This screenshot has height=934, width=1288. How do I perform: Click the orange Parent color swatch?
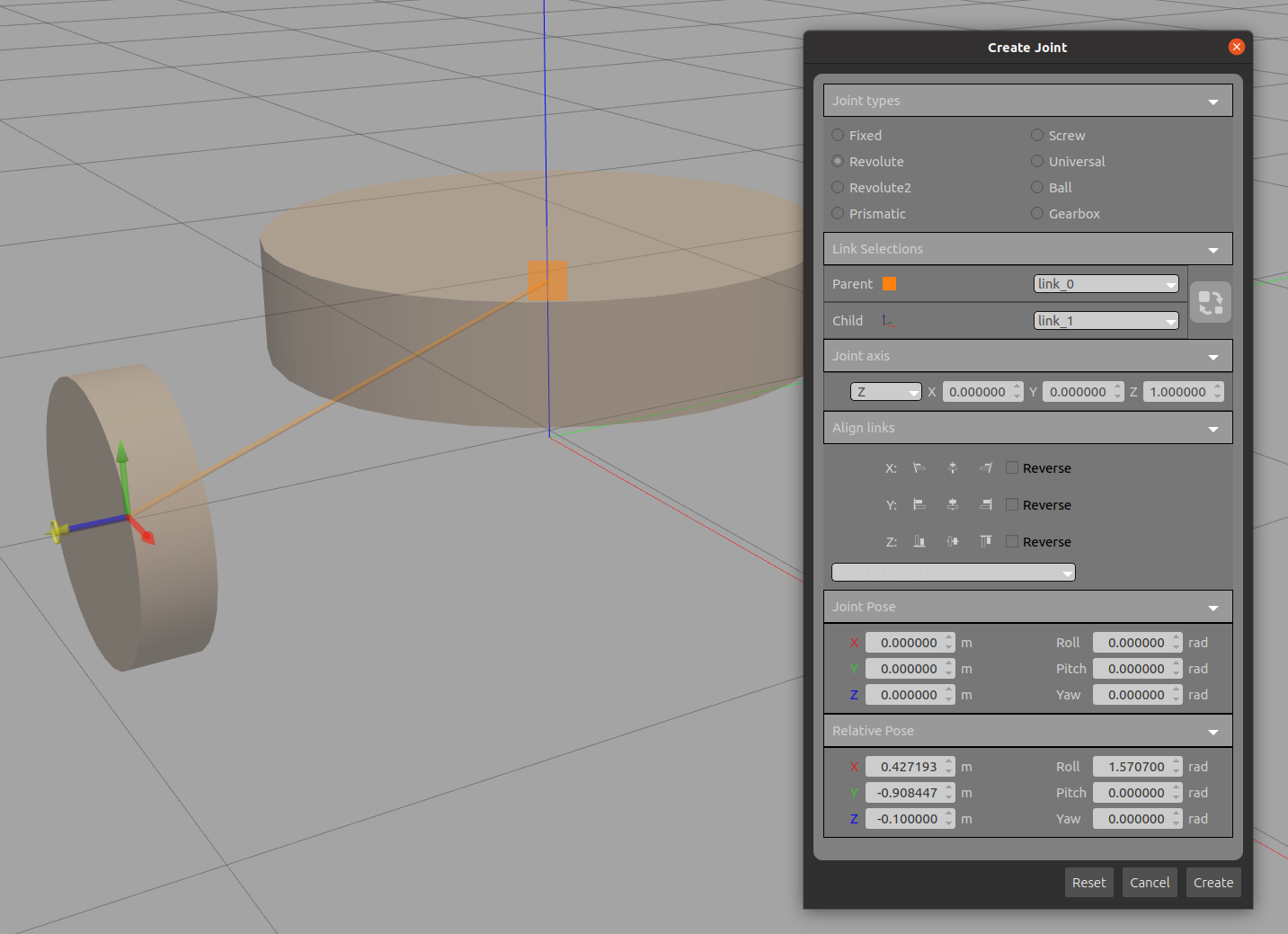[x=889, y=284]
